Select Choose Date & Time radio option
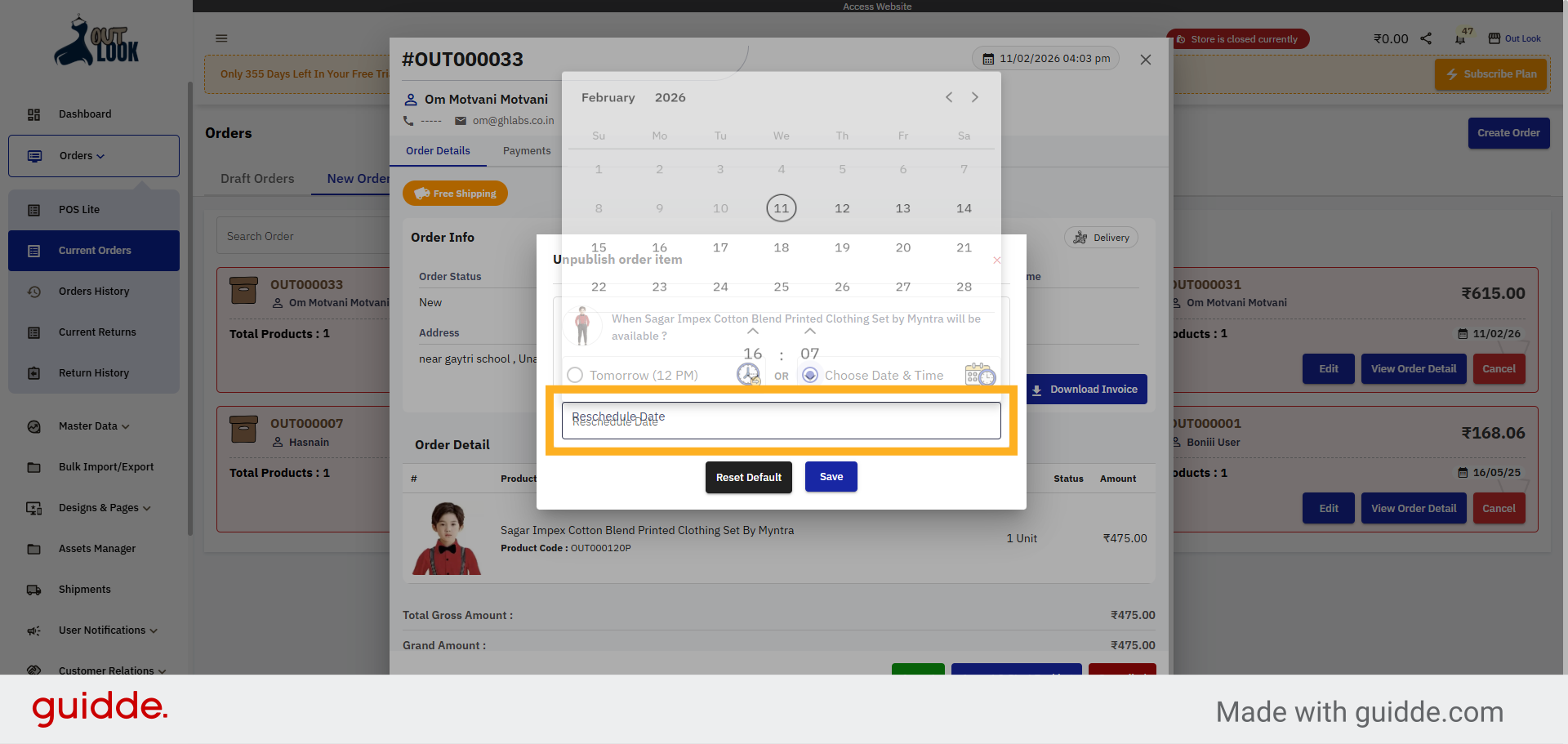1568x744 pixels. 810,375
